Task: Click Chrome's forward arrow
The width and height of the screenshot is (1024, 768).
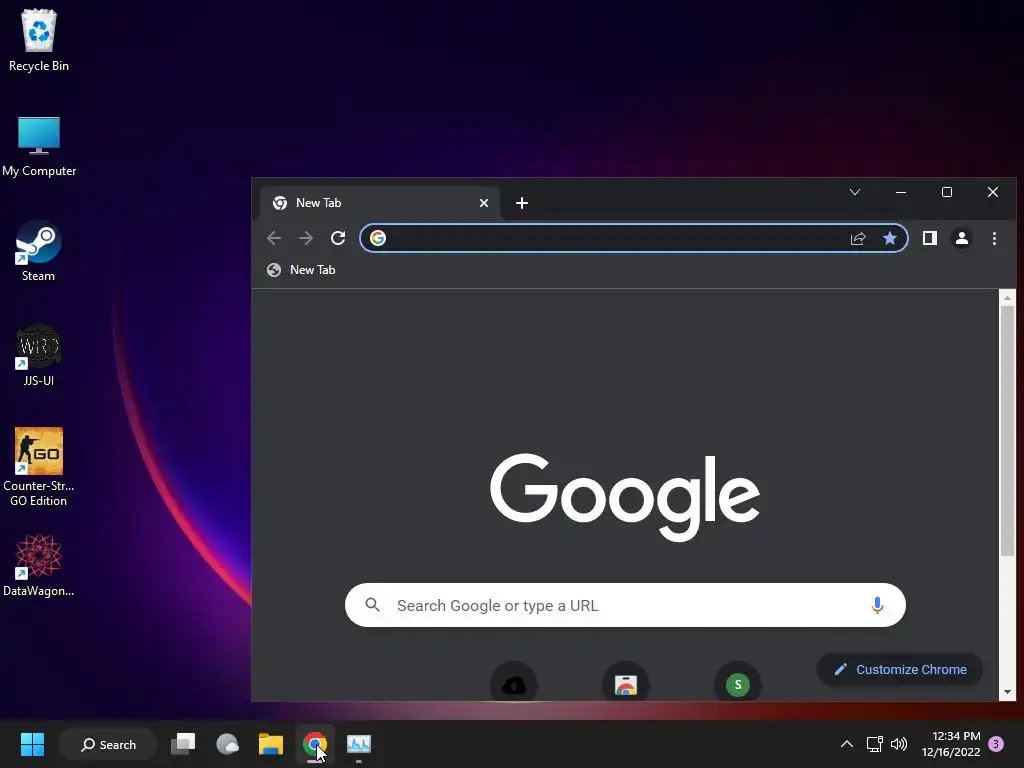Action: (306, 238)
